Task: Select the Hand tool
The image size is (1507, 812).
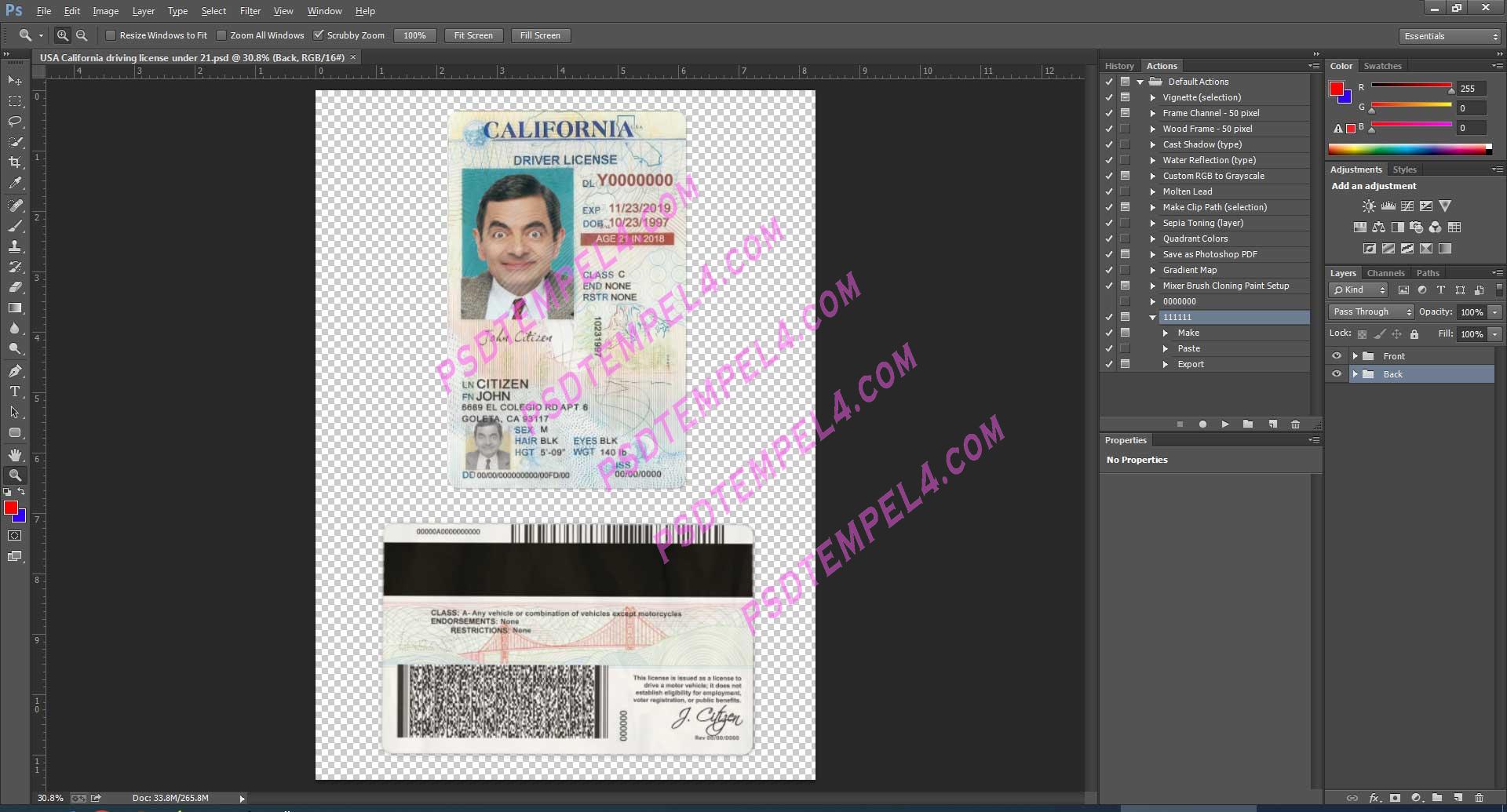Action: 16,453
